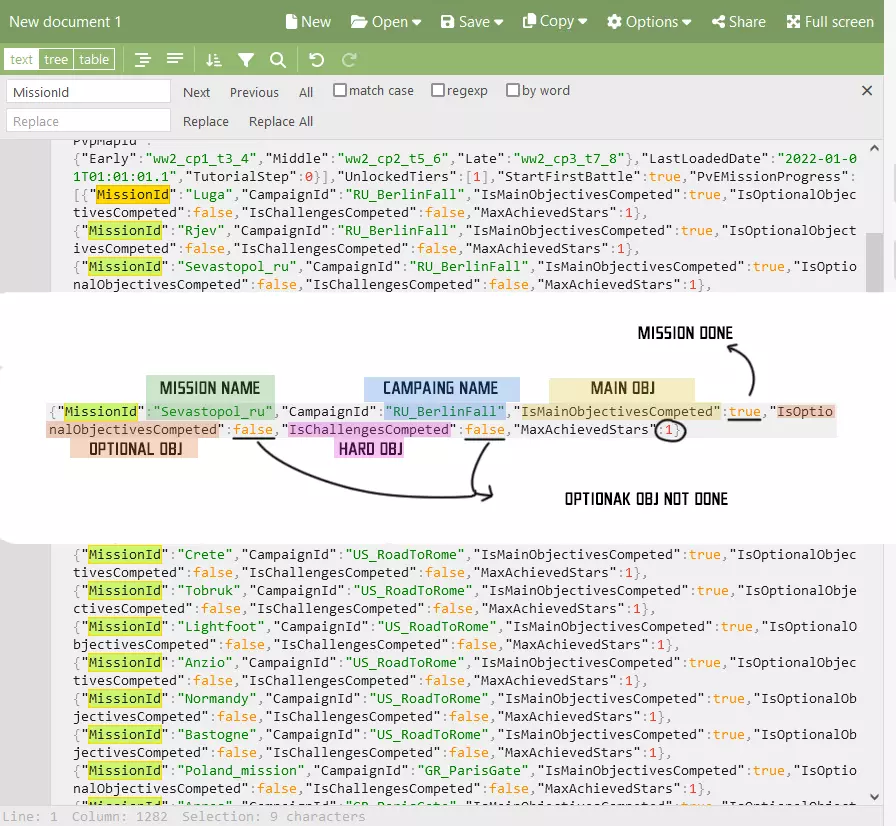Viewport: 896px width, 826px height.
Task: Close the search and replace panel
Action: point(867,91)
